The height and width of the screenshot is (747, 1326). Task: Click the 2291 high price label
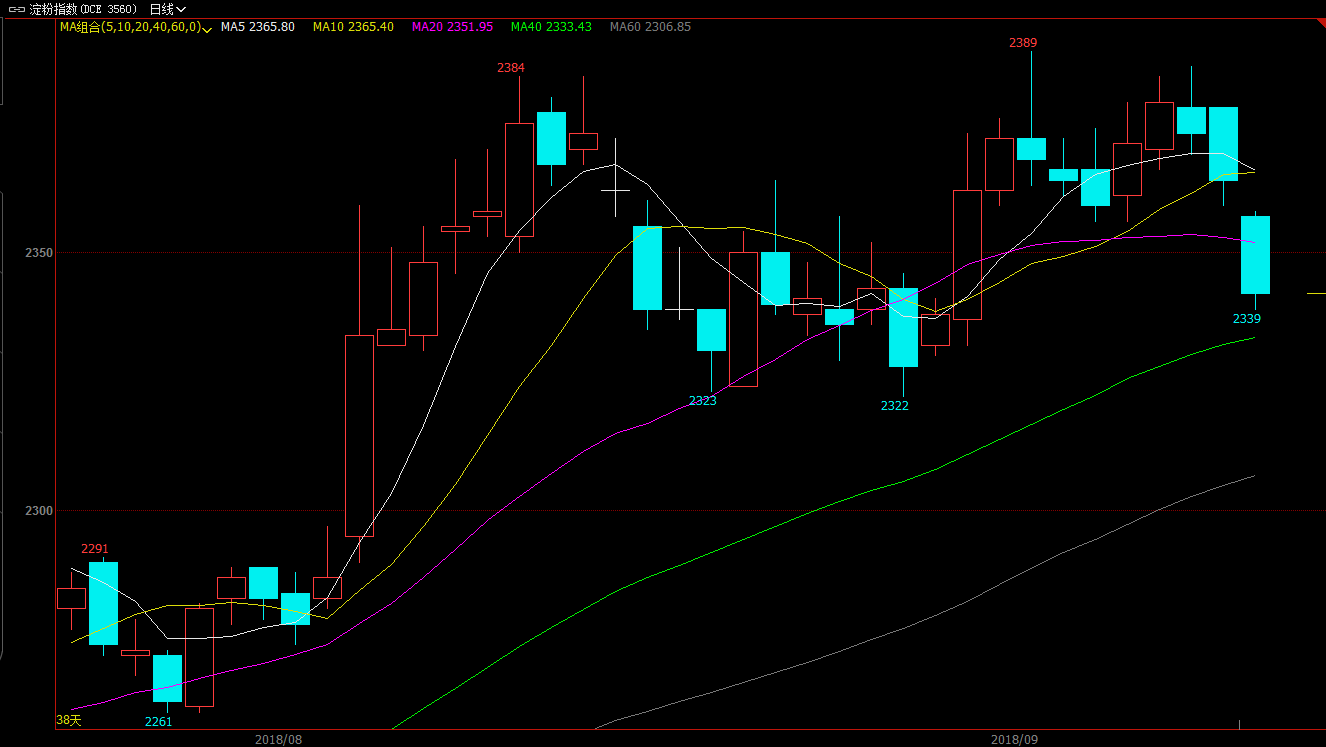click(95, 549)
